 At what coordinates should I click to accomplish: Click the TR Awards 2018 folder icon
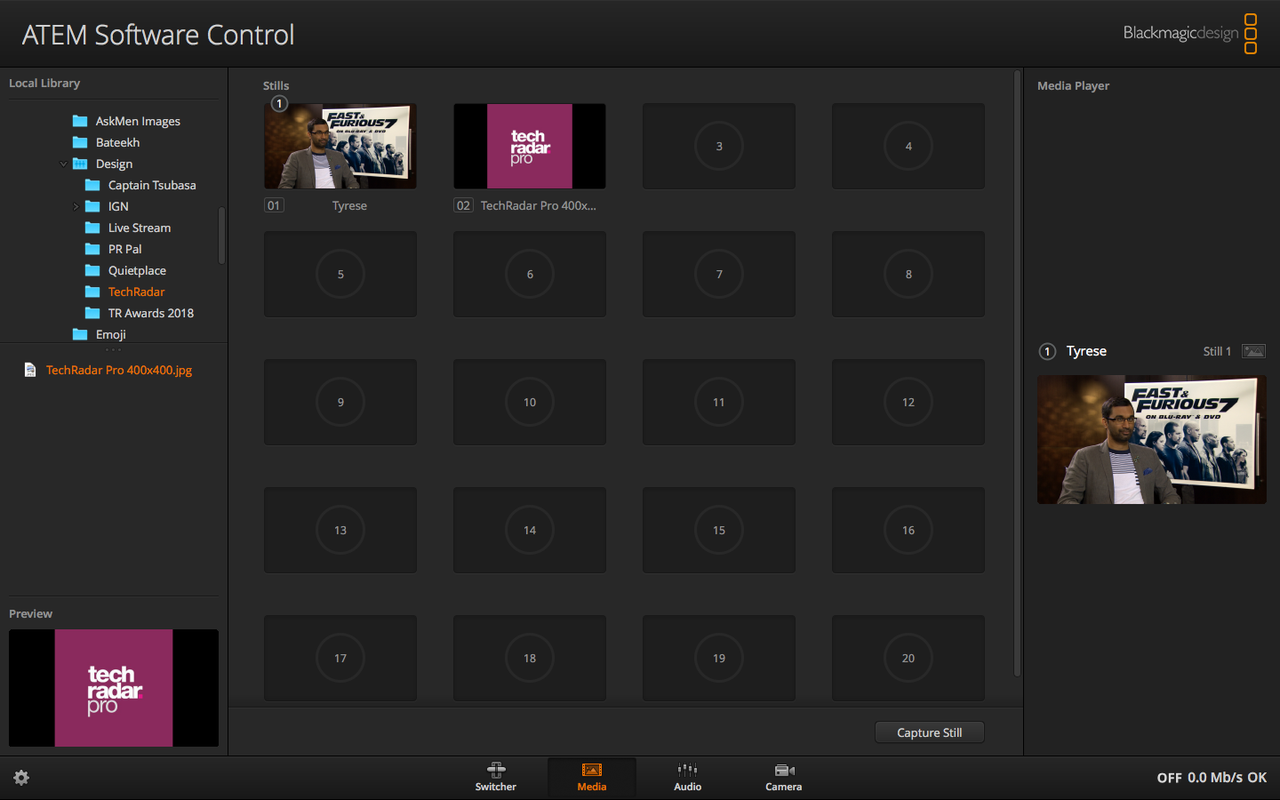click(93, 313)
